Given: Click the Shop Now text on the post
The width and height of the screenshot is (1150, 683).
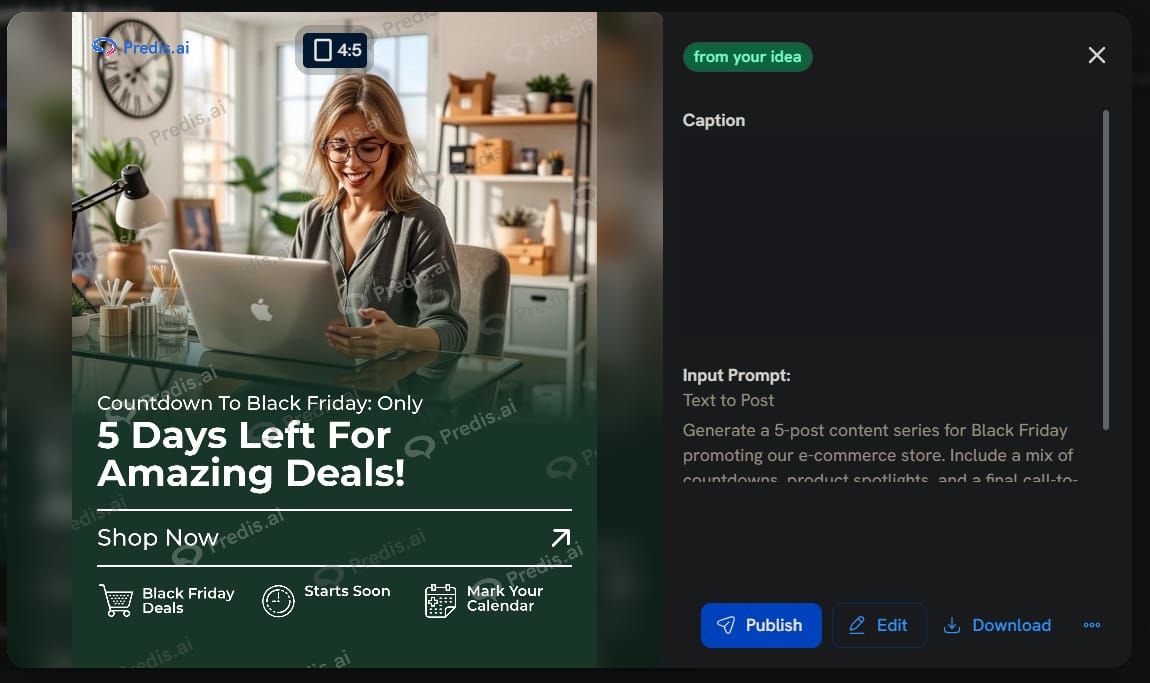Looking at the screenshot, I should click(x=158, y=538).
